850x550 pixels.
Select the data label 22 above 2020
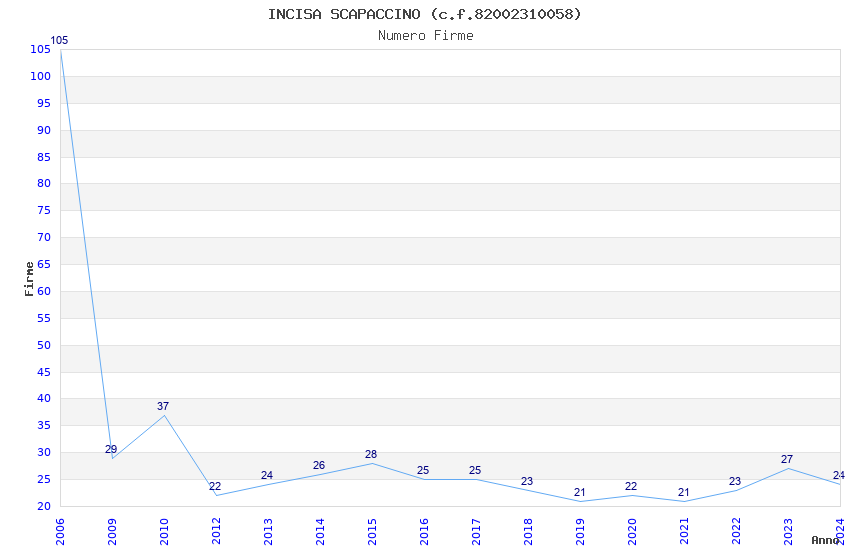[x=631, y=486]
